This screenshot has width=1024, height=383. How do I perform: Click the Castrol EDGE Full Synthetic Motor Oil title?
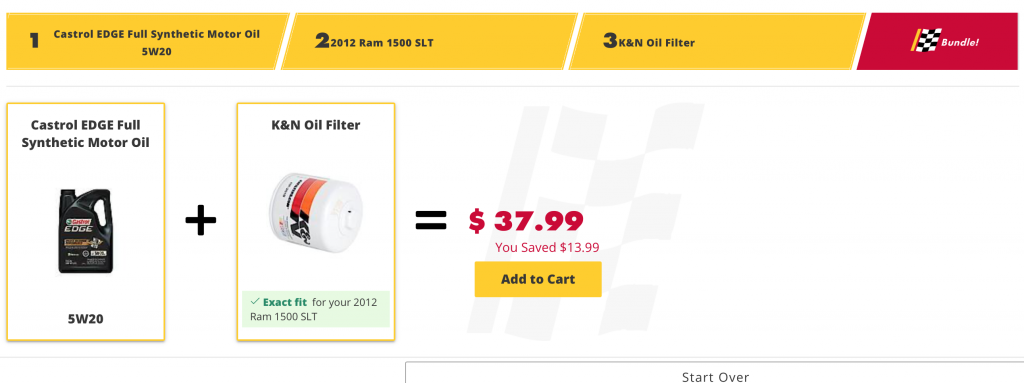[86, 133]
